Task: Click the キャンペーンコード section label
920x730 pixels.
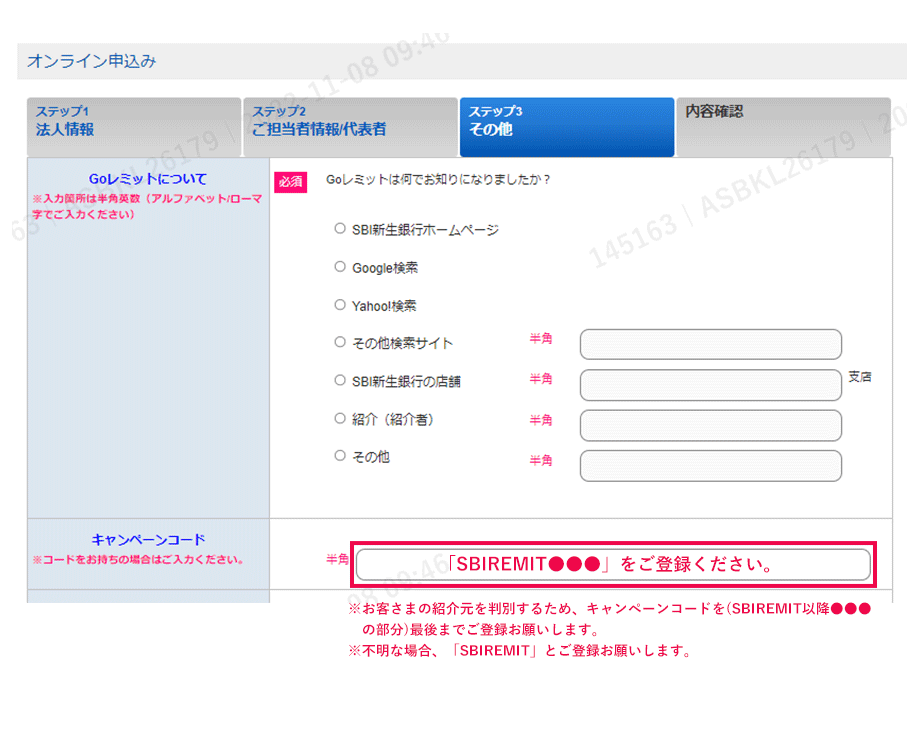Action: [x=148, y=540]
